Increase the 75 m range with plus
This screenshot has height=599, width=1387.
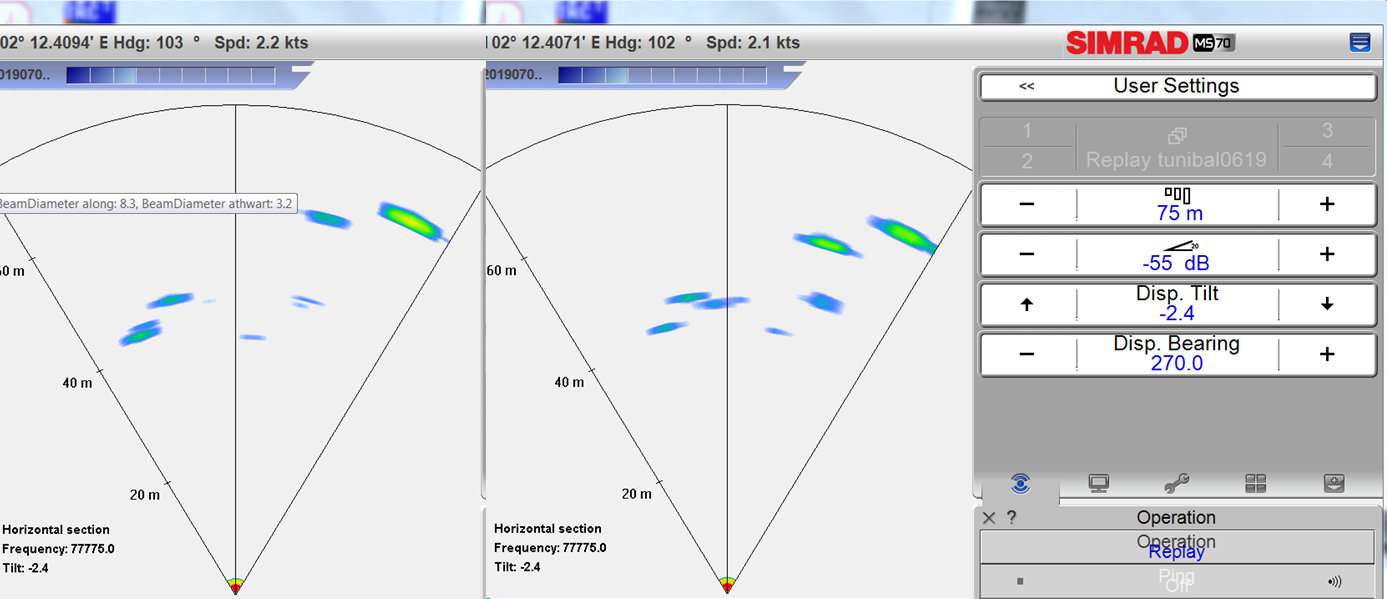[x=1327, y=204]
